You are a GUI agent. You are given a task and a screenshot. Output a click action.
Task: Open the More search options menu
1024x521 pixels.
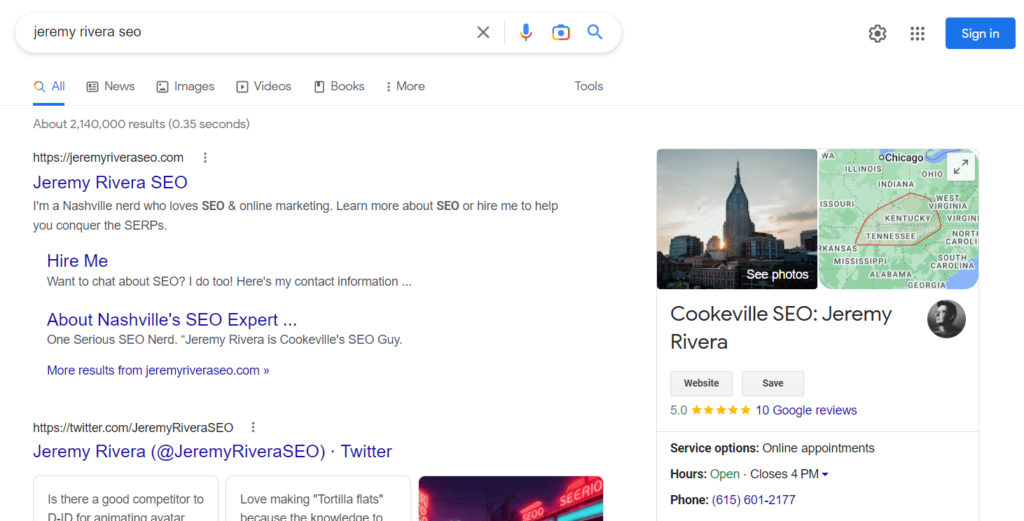405,86
